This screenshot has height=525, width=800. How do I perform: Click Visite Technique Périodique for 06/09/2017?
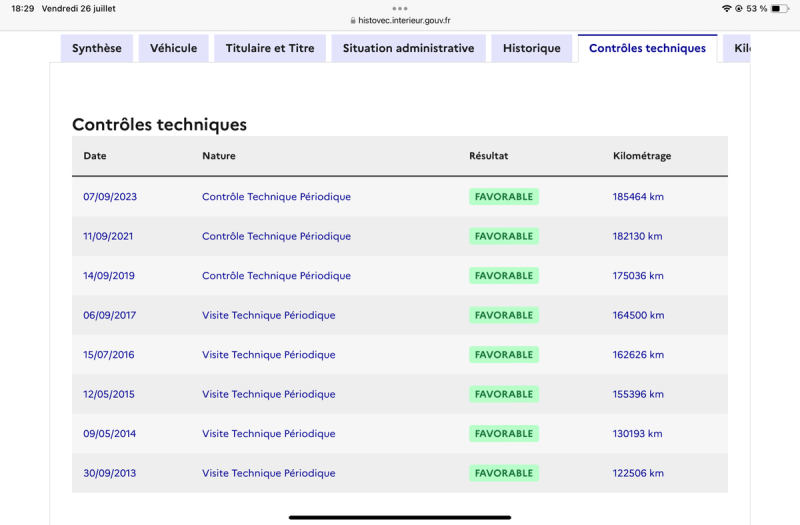269,315
